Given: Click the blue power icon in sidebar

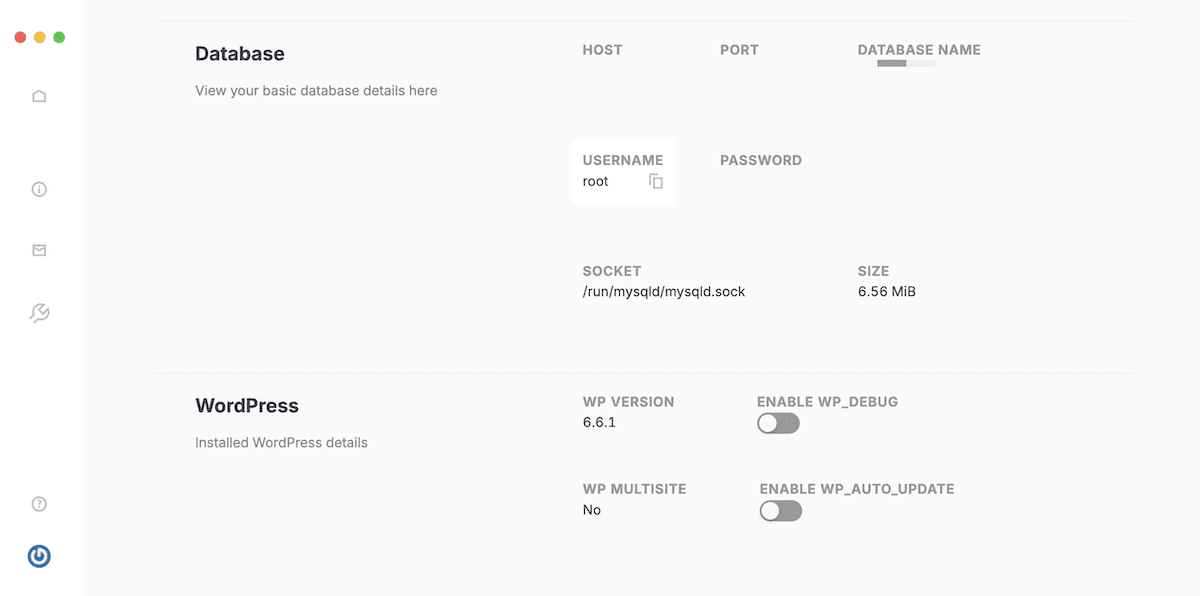Looking at the screenshot, I should [39, 556].
